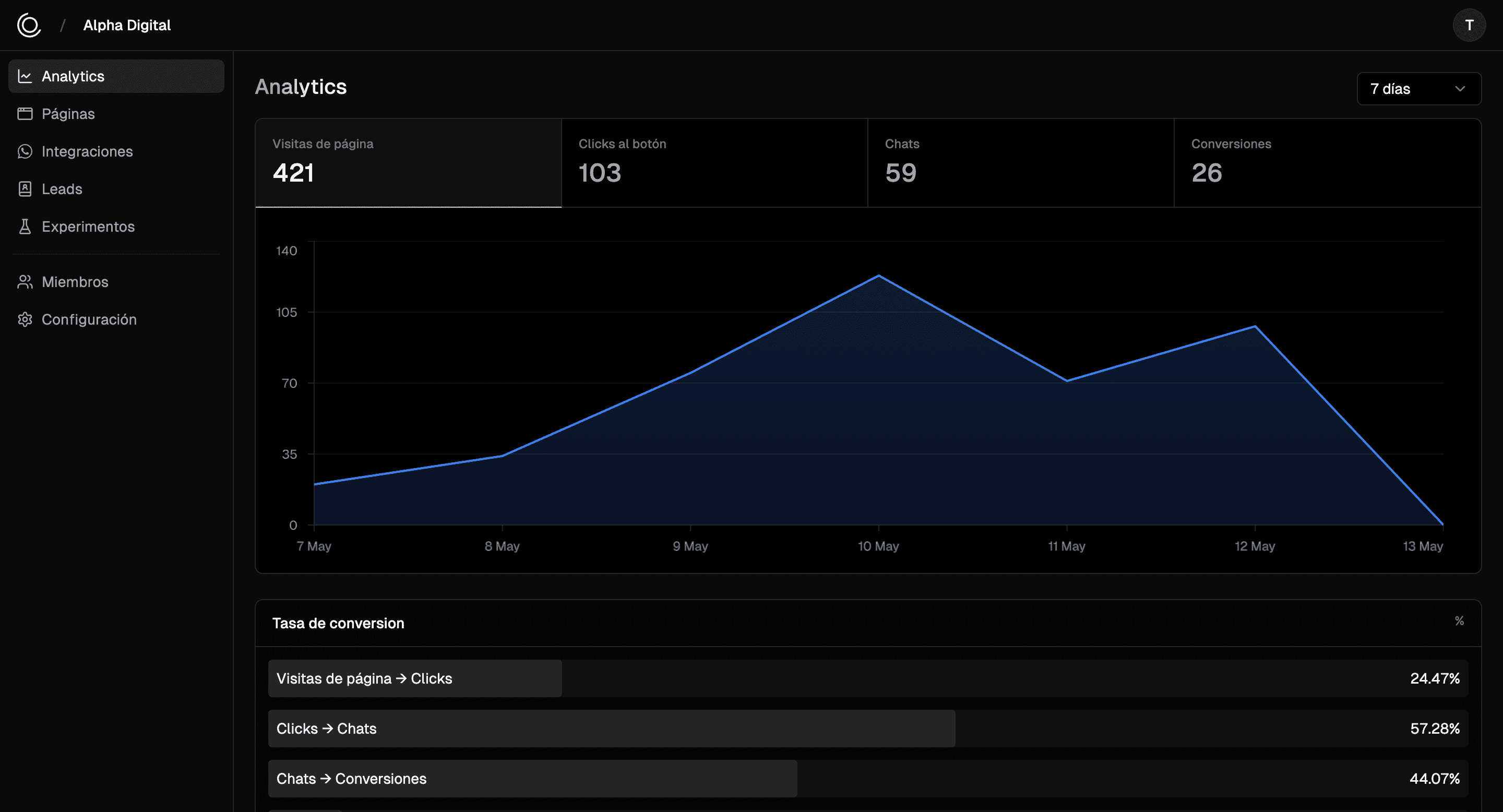Click the circular app logo icon

coord(29,25)
